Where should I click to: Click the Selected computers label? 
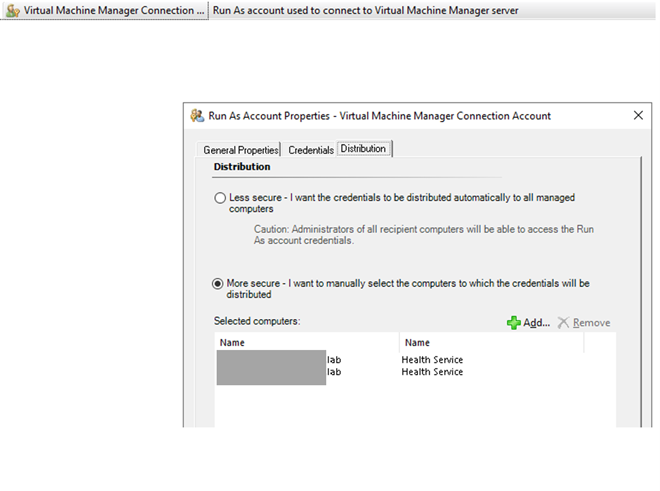click(x=257, y=321)
